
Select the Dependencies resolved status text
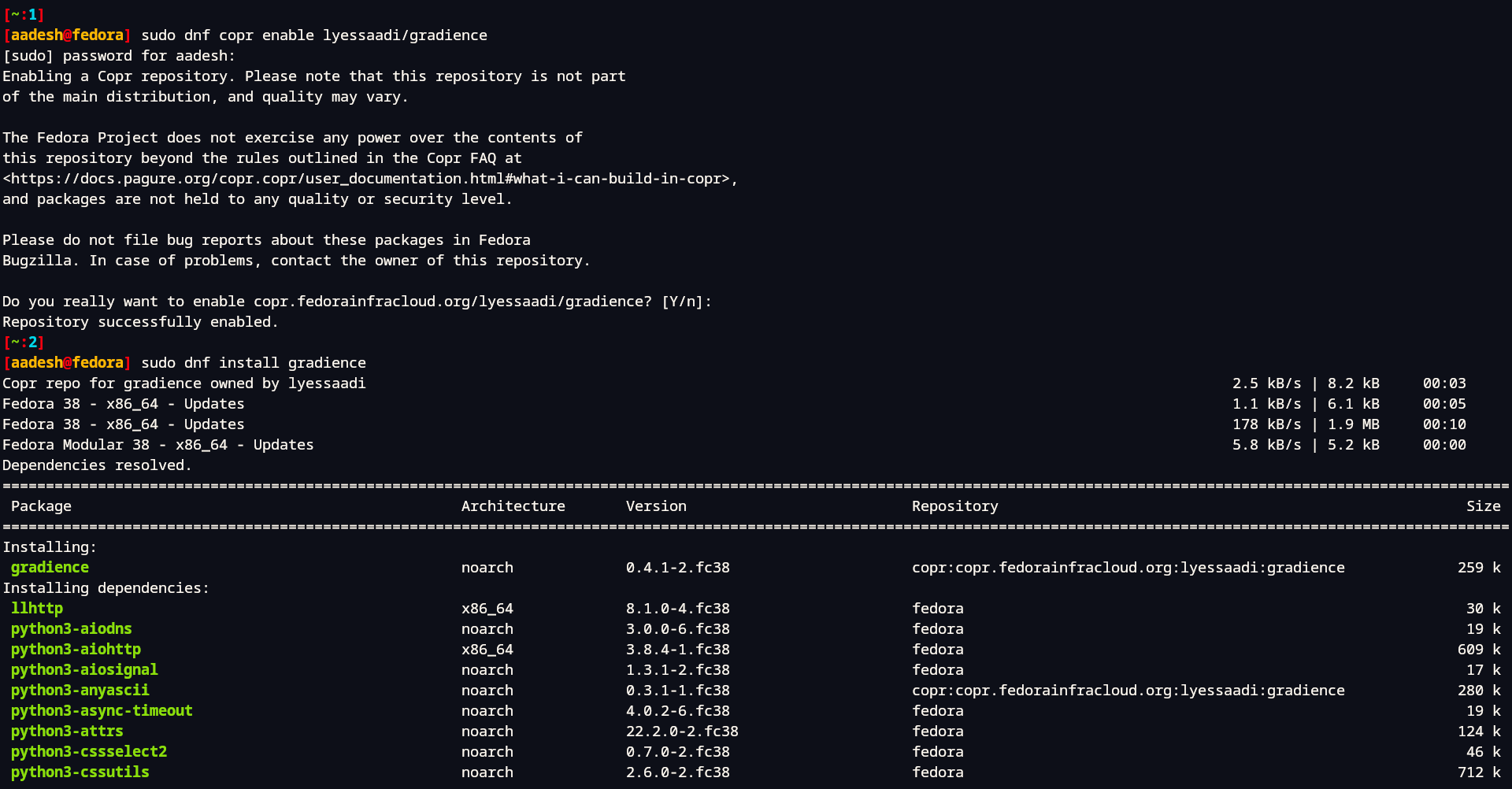[x=97, y=465]
